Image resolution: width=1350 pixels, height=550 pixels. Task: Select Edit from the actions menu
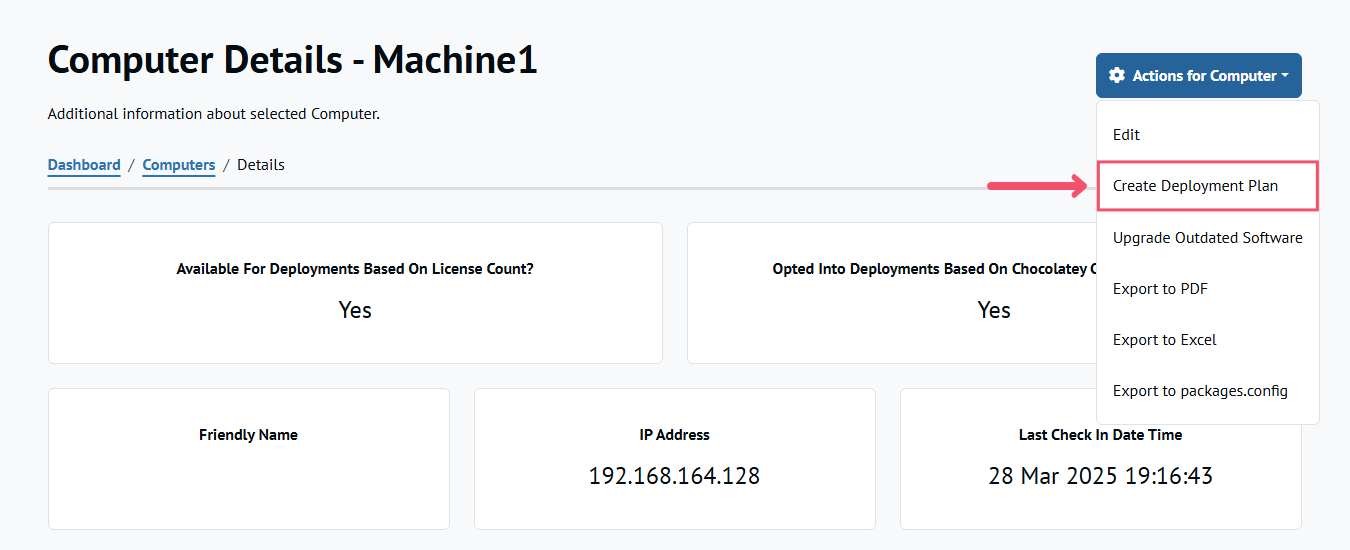tap(1208, 135)
